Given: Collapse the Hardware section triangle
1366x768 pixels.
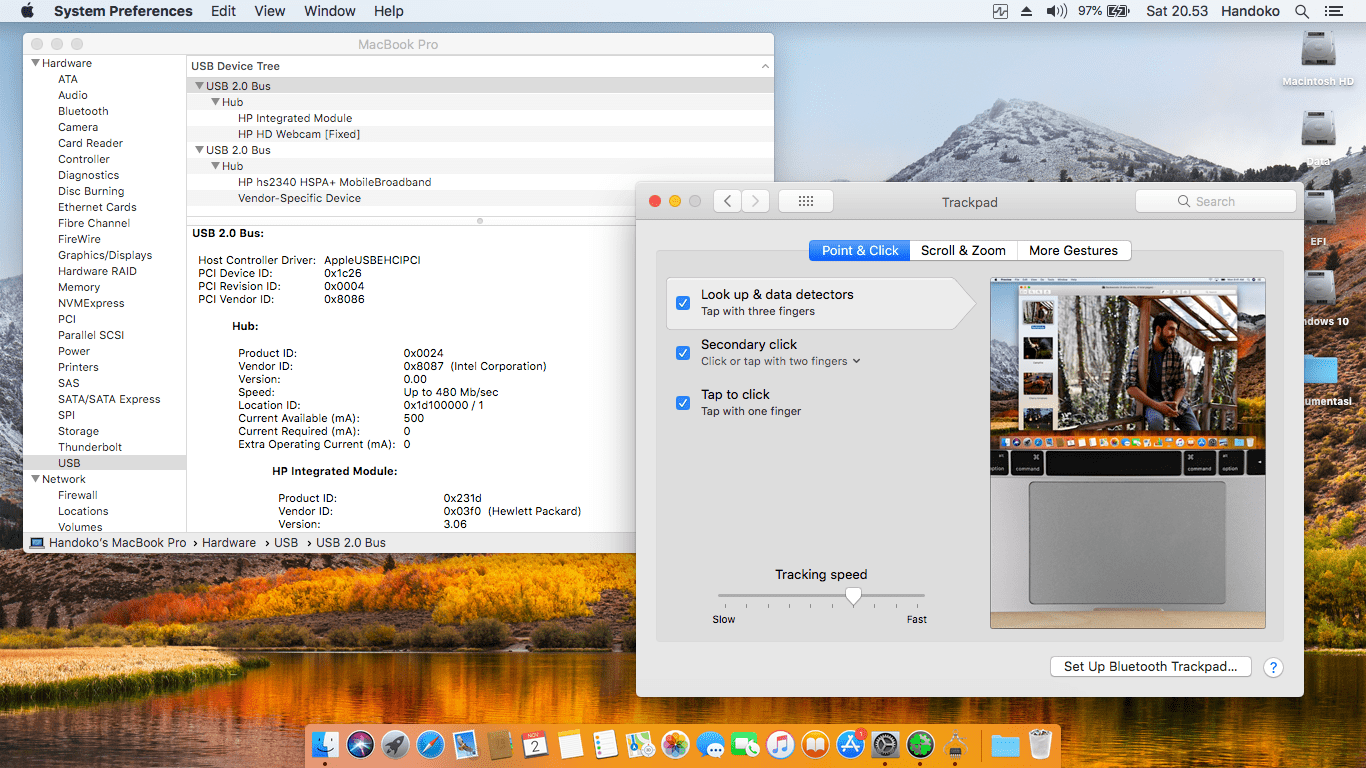Looking at the screenshot, I should [34, 63].
